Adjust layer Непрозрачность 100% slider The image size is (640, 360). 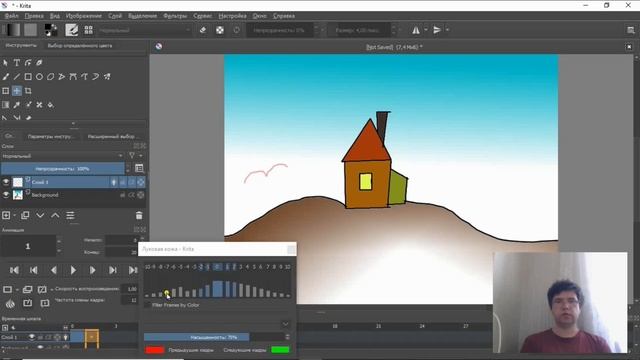tap(62, 169)
